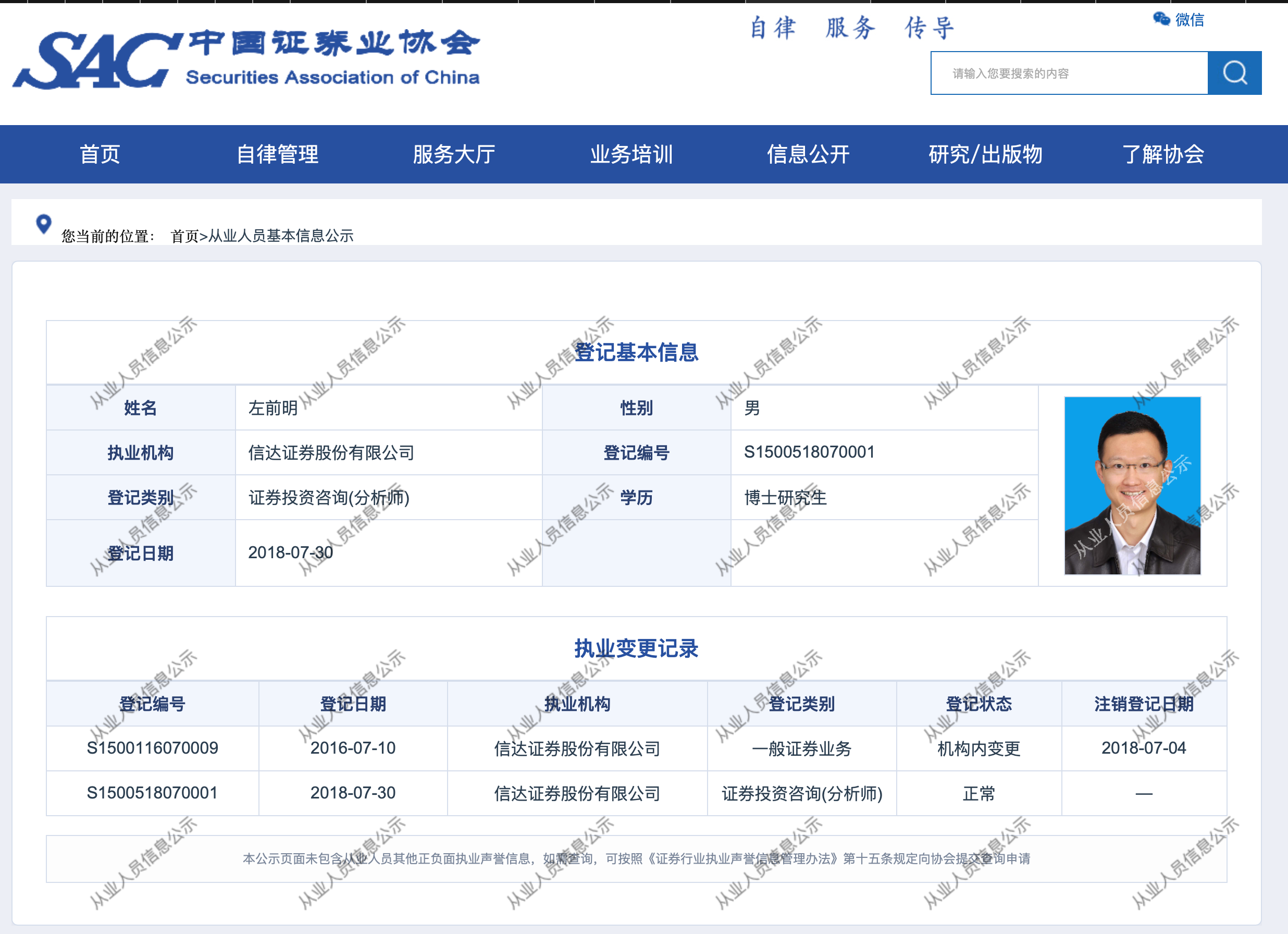Click the 登记基本信息 section heading

point(636,352)
